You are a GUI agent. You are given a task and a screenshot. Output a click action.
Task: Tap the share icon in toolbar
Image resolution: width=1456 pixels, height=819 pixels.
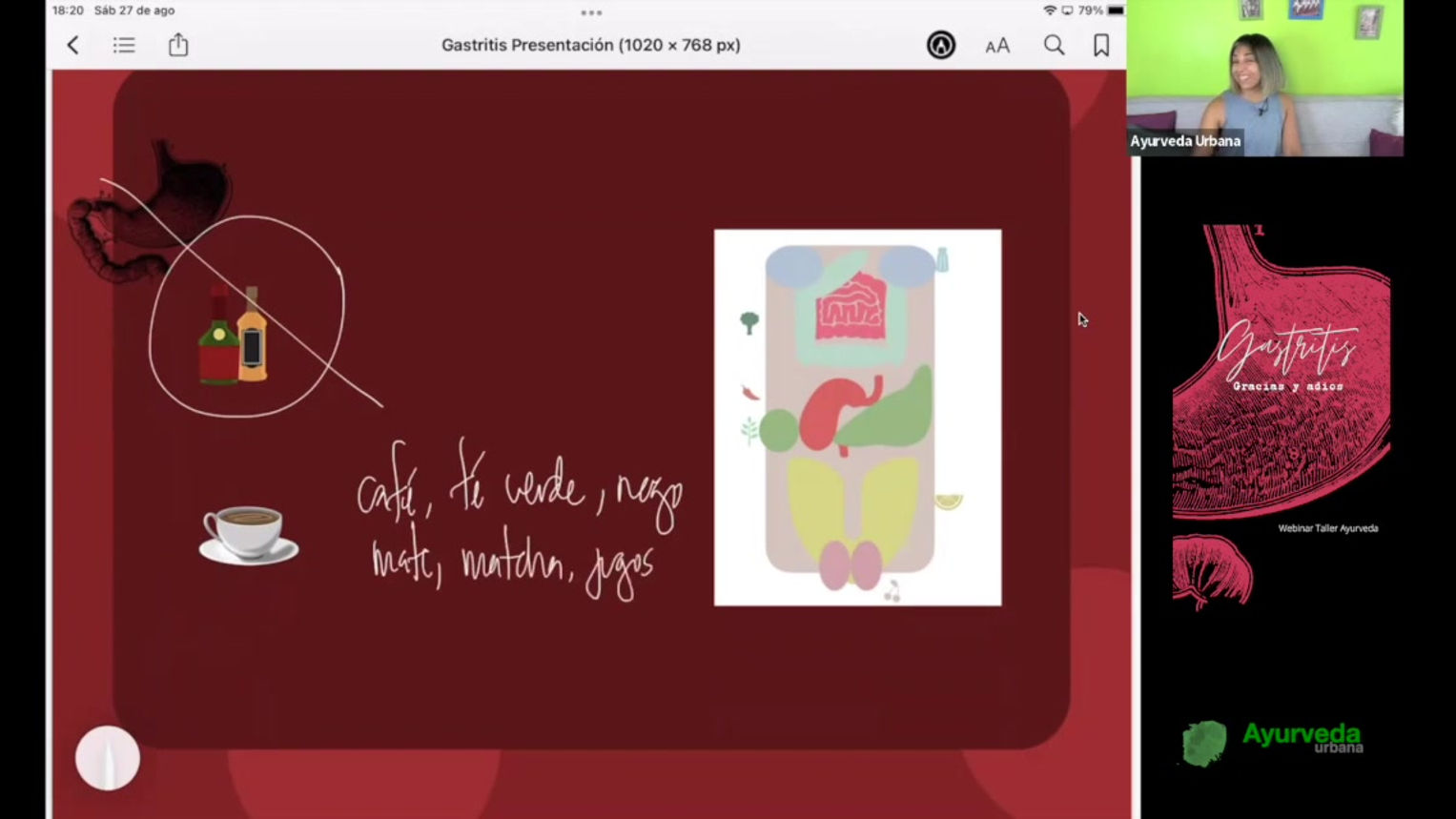178,45
